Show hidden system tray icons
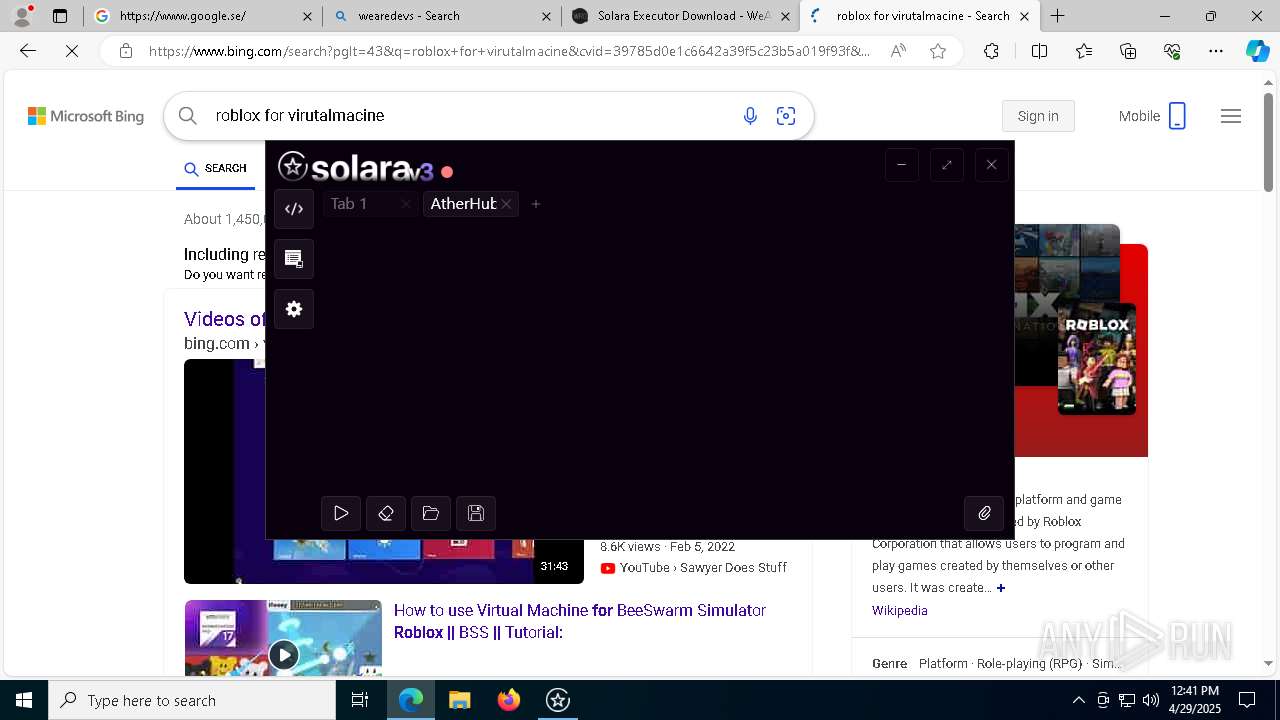The height and width of the screenshot is (720, 1280). tap(1078, 700)
